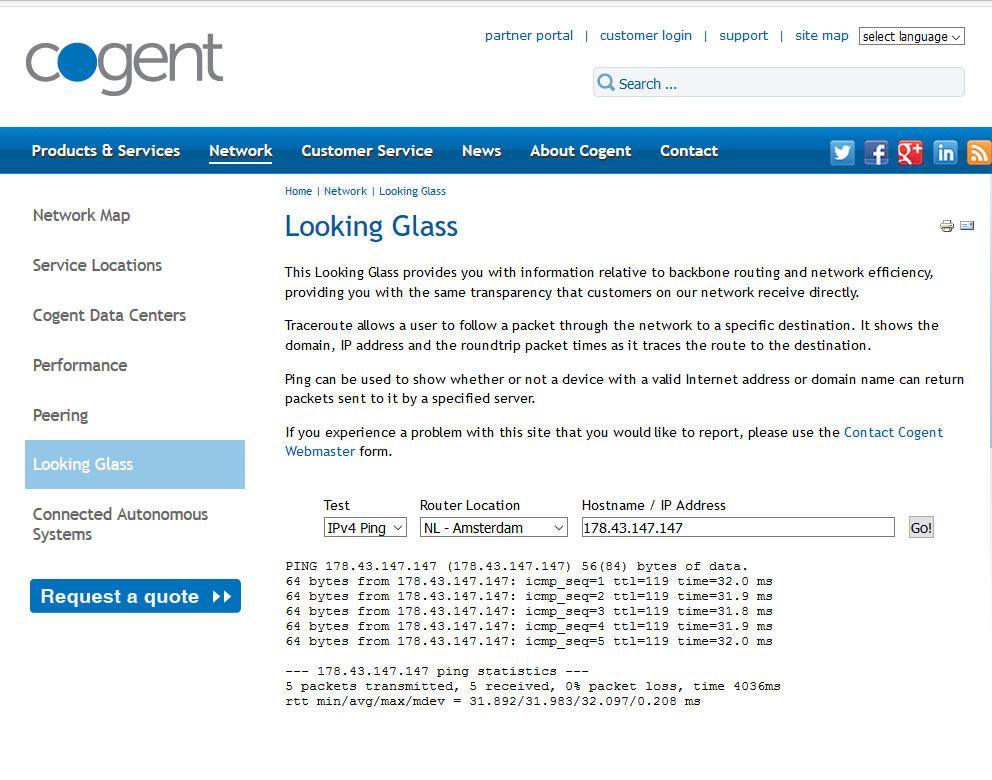Viewport: 992px width, 780px height.
Task: Open the site map link
Action: (822, 35)
